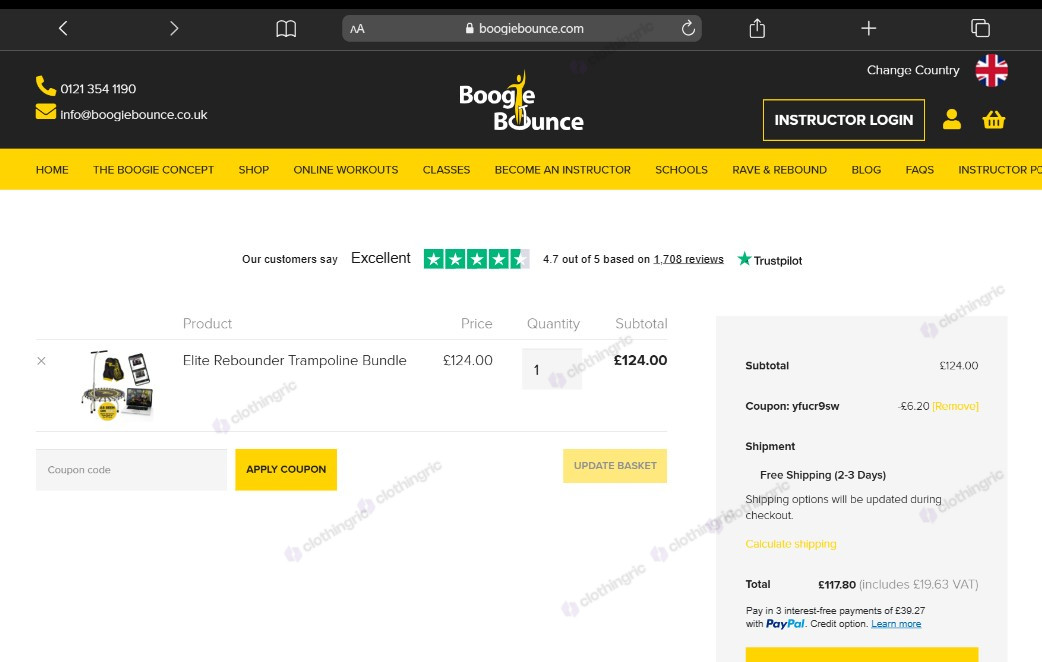Open the SHOP menu item
The image size is (1042, 662).
coord(254,170)
